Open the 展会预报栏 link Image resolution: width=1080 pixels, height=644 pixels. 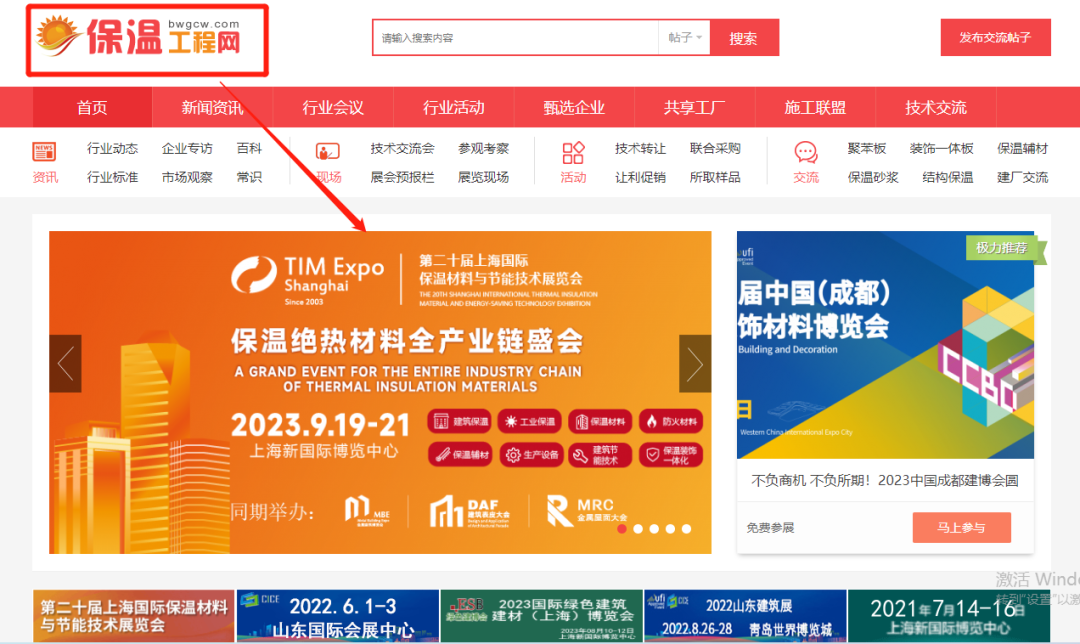coord(402,177)
